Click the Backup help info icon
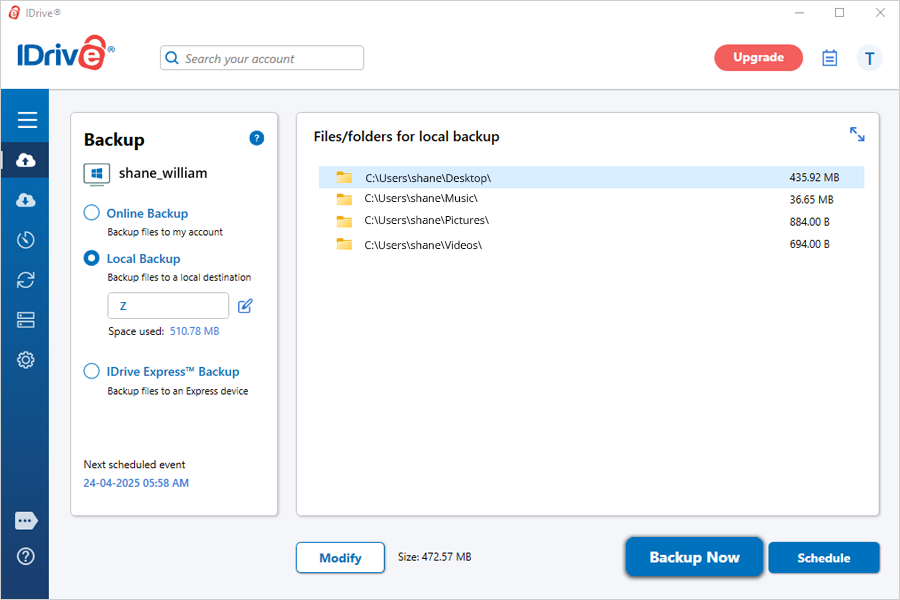This screenshot has height=600, width=900. click(x=257, y=138)
